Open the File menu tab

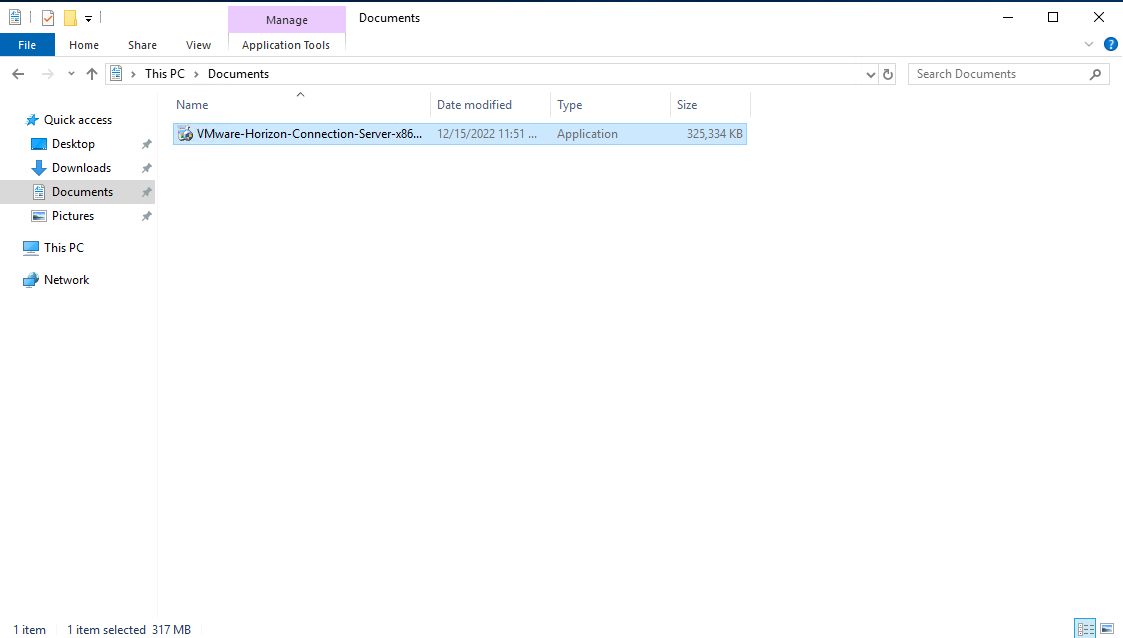click(x=27, y=44)
